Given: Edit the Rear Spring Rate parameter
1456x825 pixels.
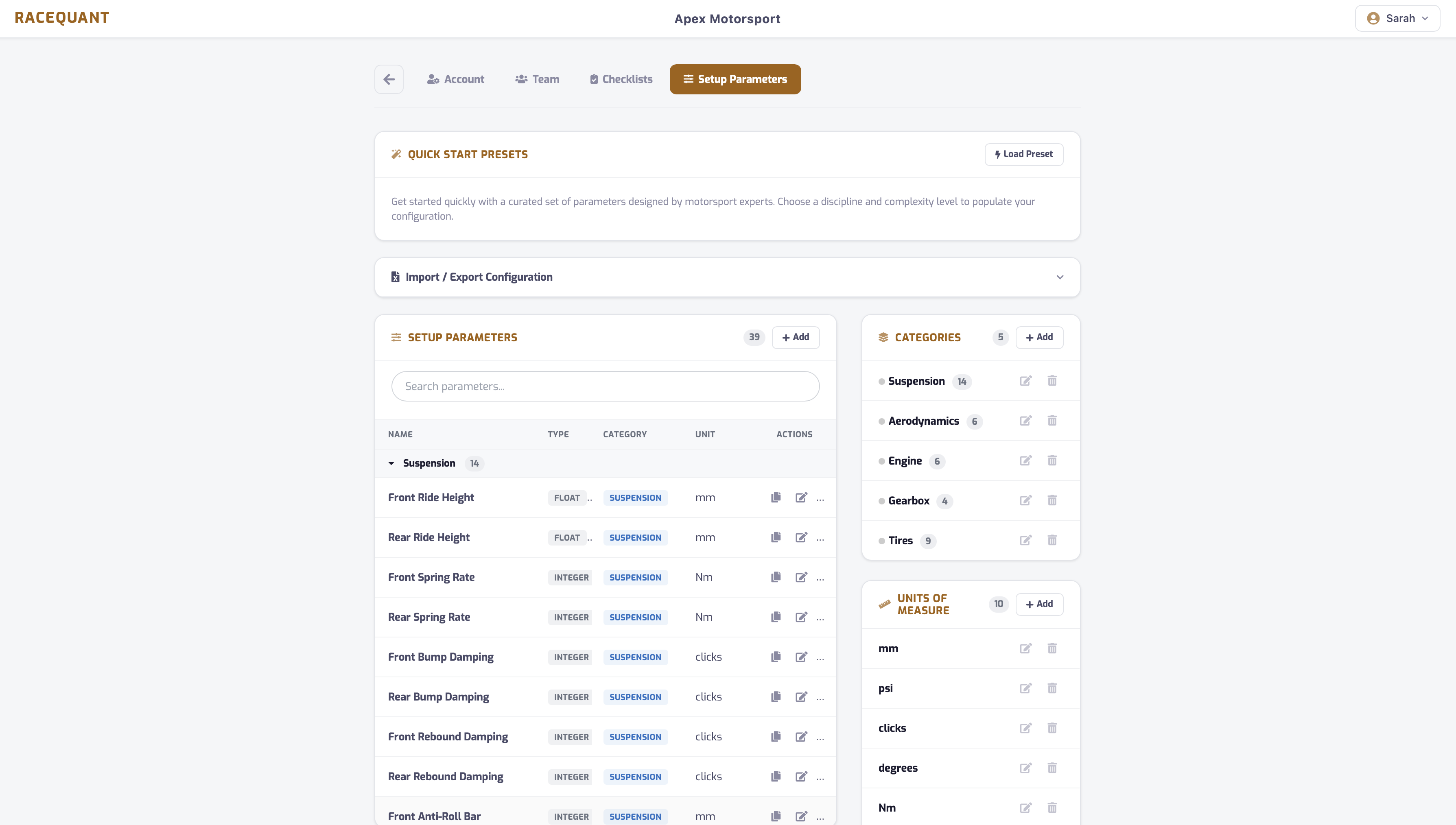Looking at the screenshot, I should [801, 617].
